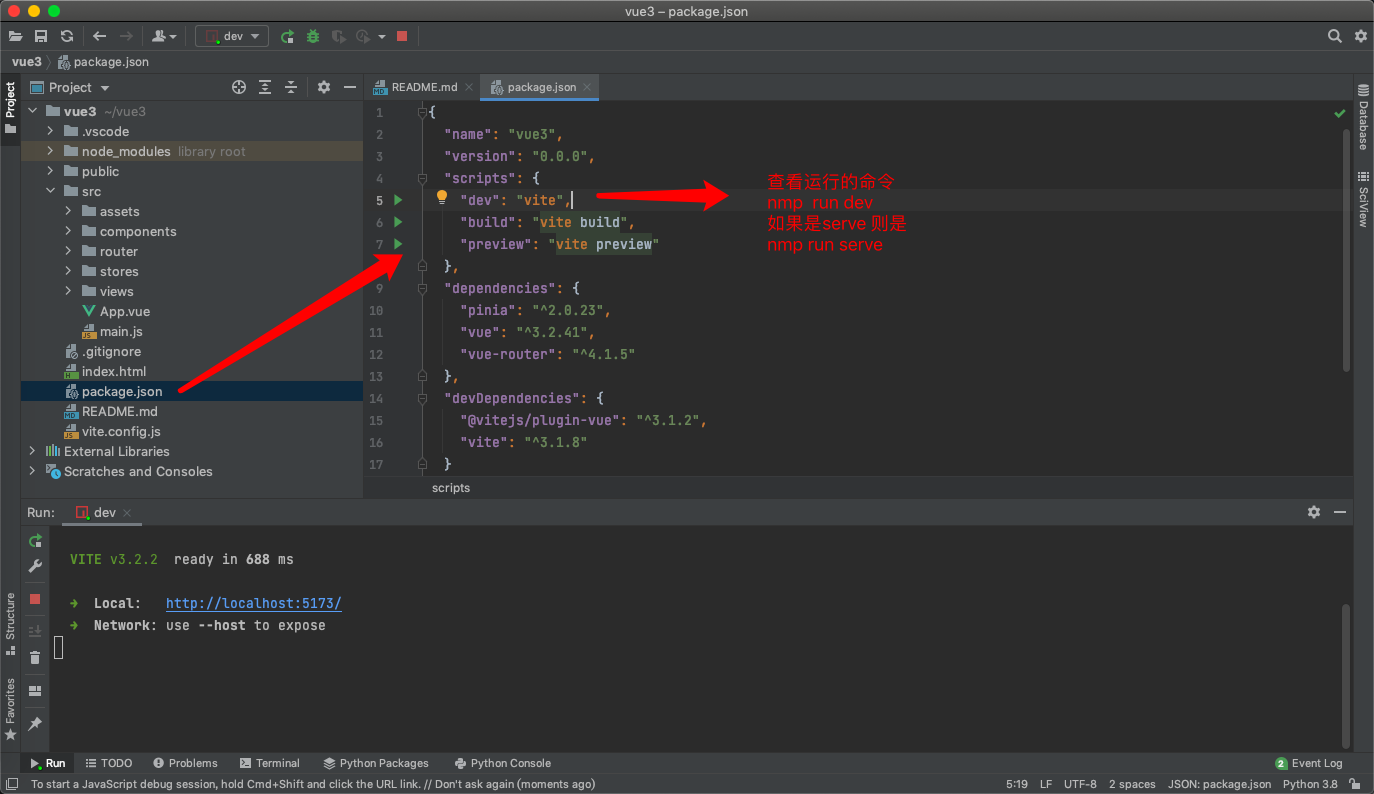This screenshot has height=794, width=1374.
Task: Open the Python Console tab
Action: 502,763
